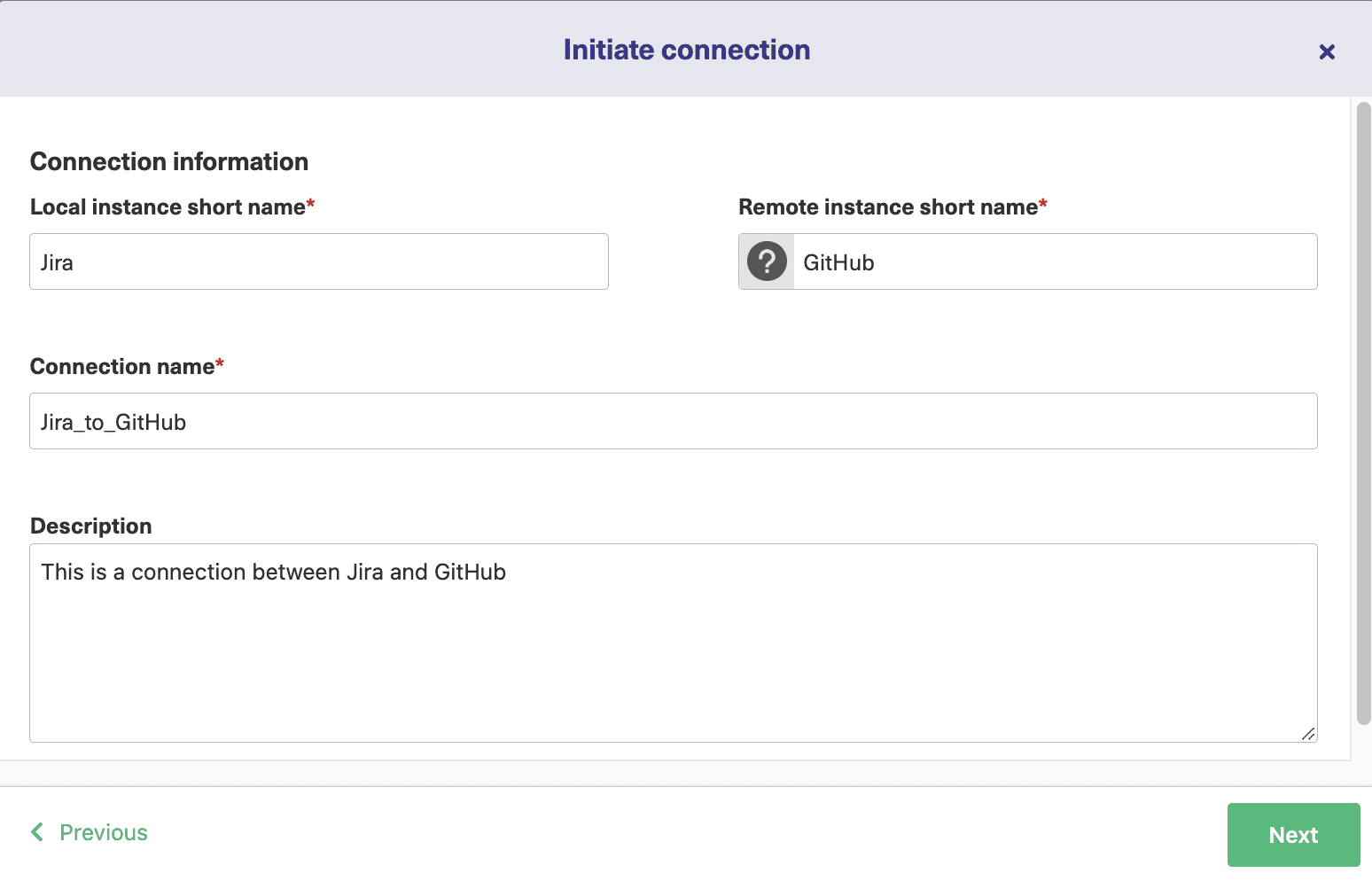Close the Initiate connection dialog

[1327, 51]
